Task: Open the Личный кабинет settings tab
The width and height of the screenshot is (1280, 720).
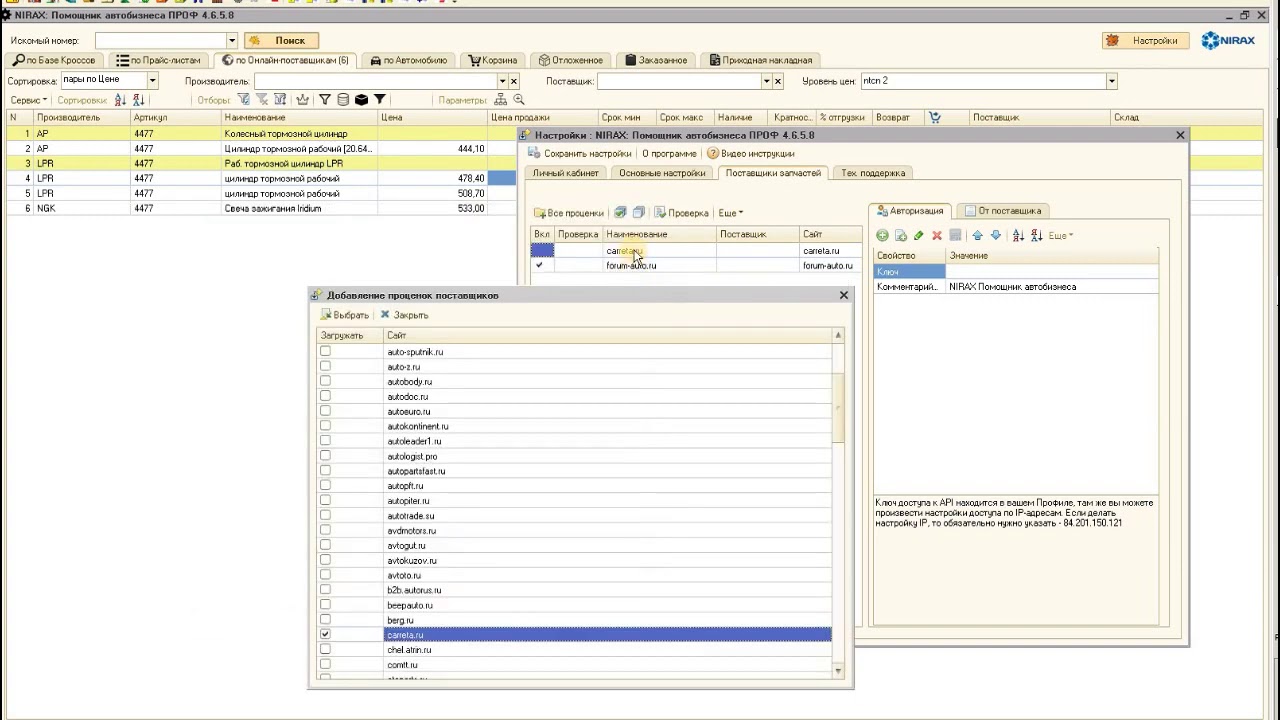Action: [x=566, y=173]
